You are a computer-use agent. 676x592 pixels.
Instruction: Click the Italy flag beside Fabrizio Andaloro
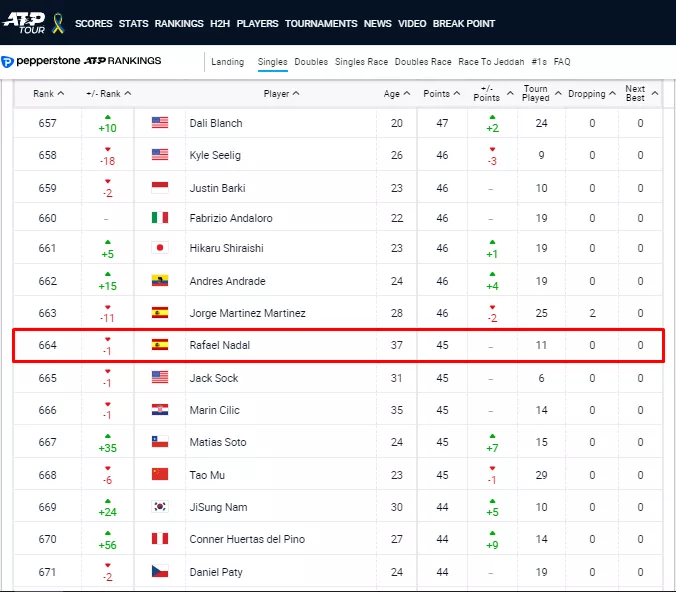160,218
